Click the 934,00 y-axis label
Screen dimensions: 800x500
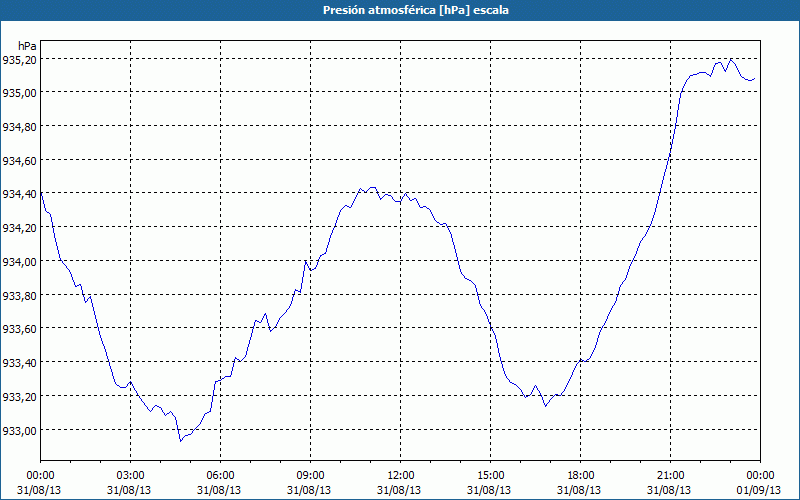click(19, 262)
